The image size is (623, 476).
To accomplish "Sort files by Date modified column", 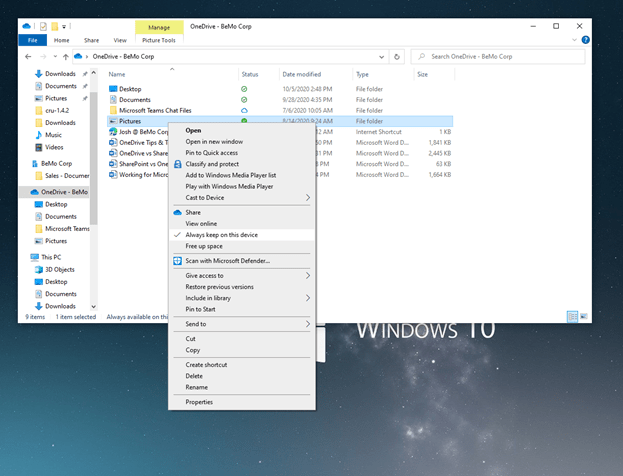I will point(302,74).
